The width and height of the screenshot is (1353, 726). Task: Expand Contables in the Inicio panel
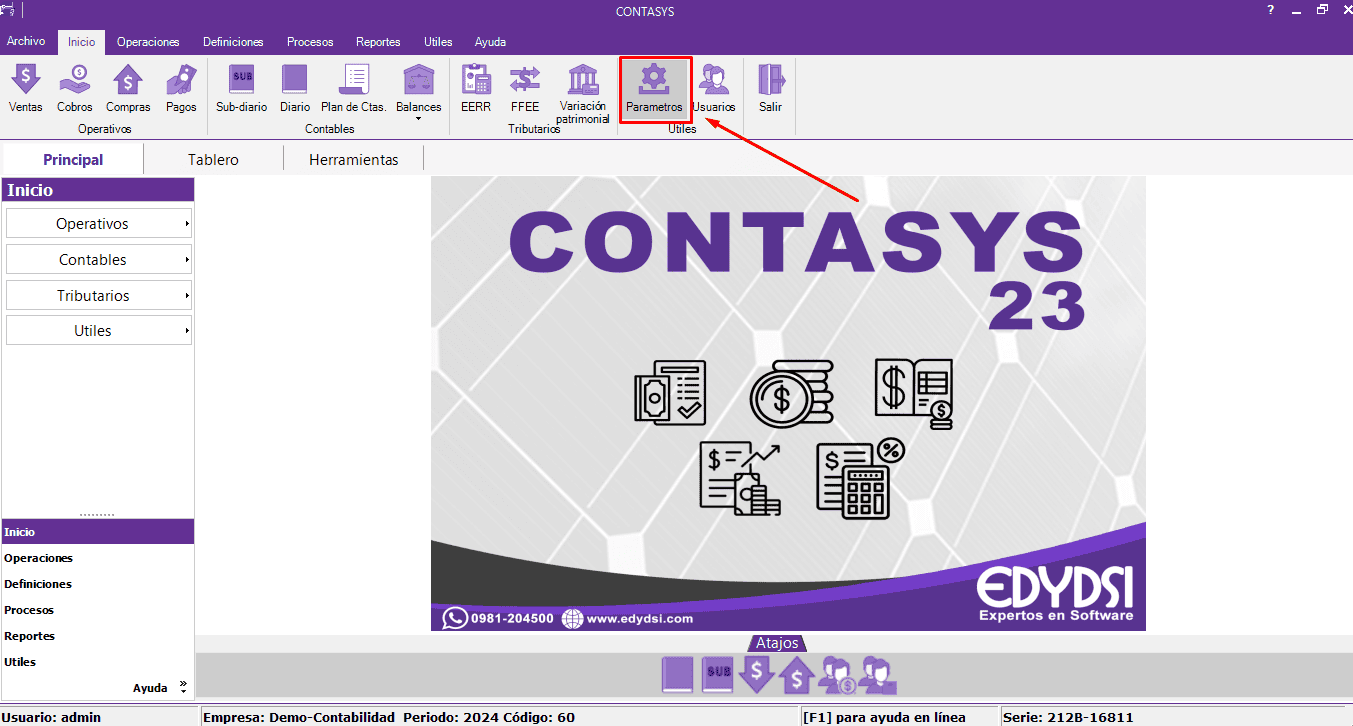click(x=99, y=260)
